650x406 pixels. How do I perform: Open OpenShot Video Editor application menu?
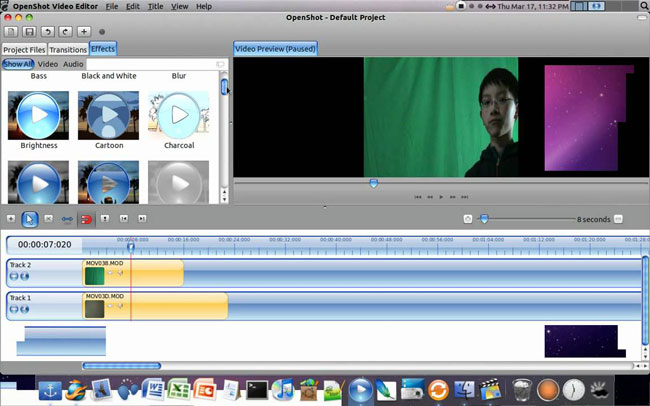(x=55, y=6)
